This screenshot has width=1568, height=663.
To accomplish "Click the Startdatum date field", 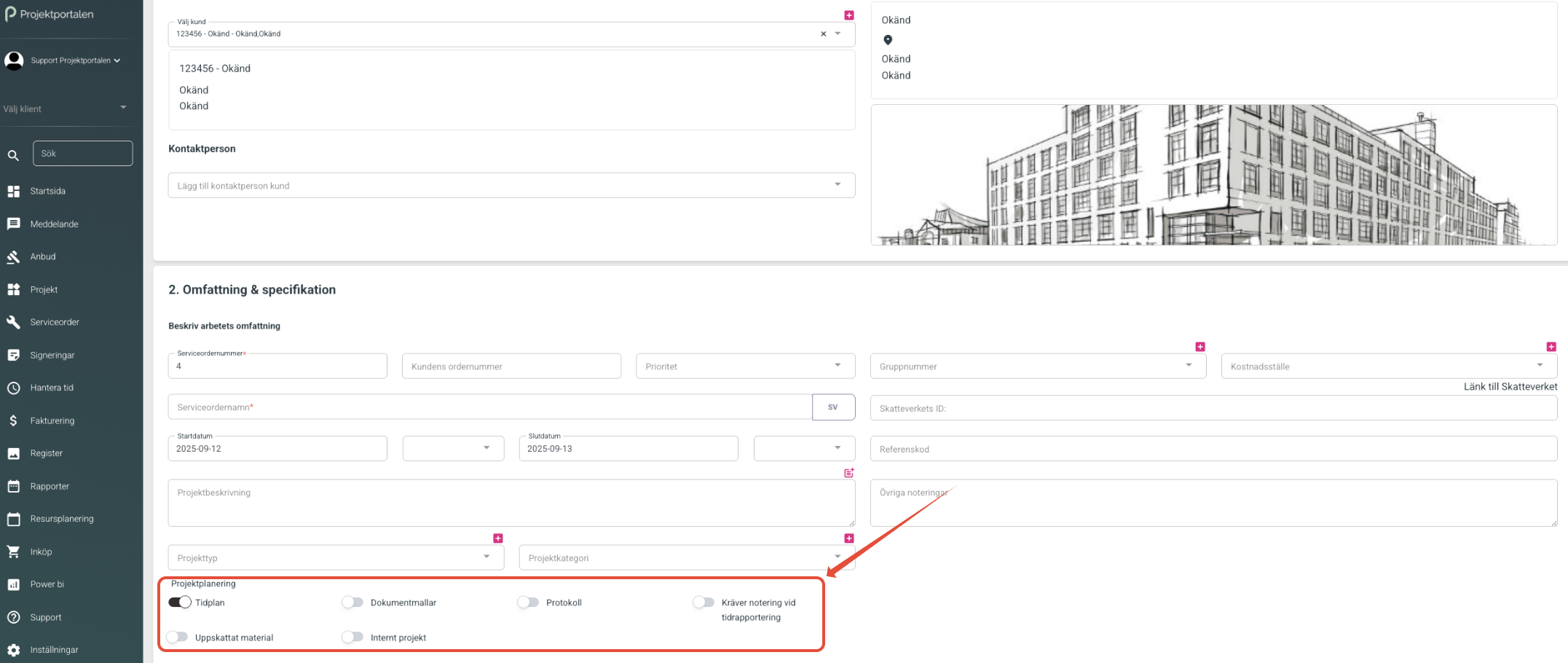I will pos(277,449).
